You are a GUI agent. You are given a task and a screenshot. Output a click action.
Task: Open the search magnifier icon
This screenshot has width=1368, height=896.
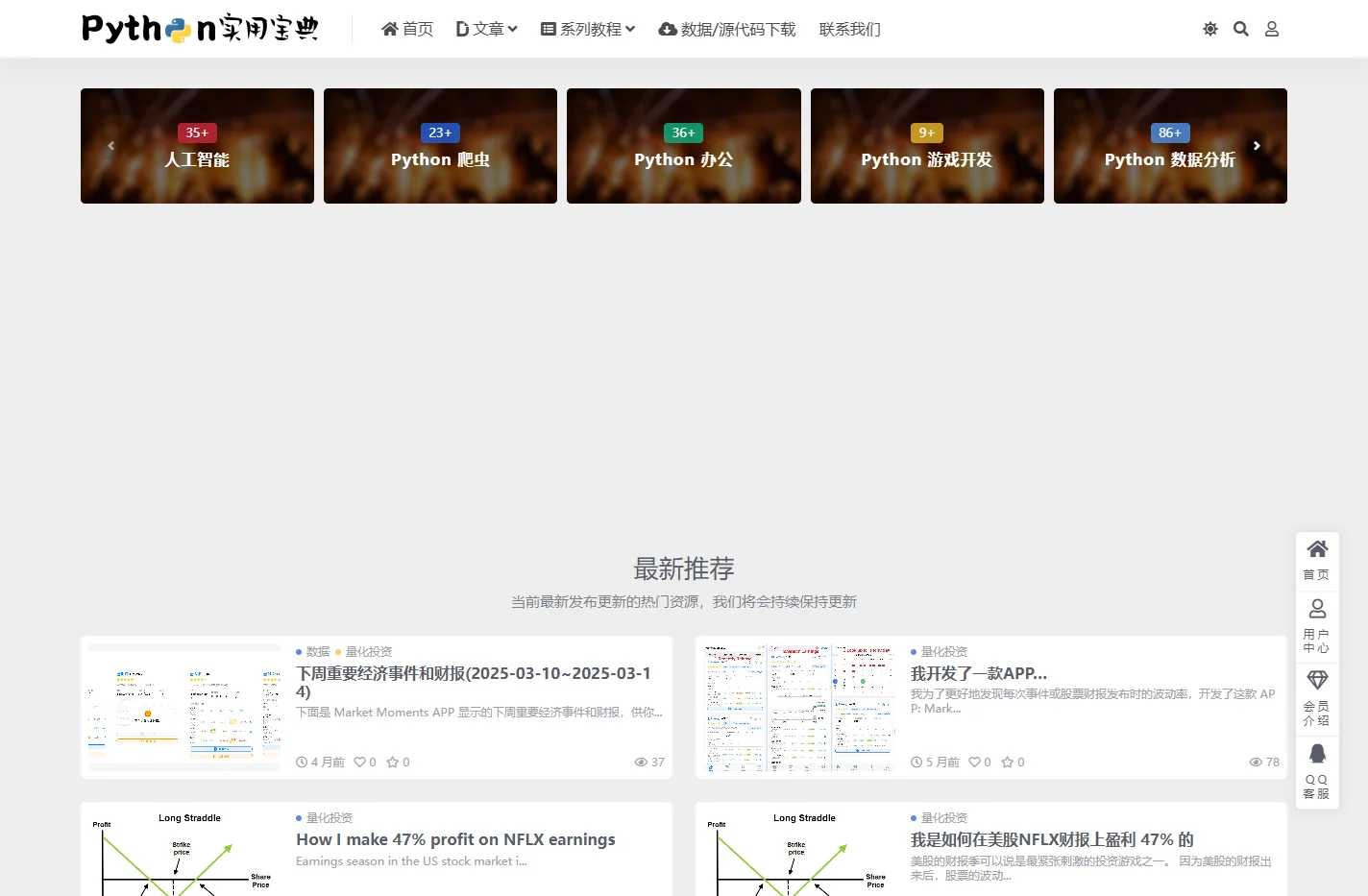click(x=1241, y=29)
